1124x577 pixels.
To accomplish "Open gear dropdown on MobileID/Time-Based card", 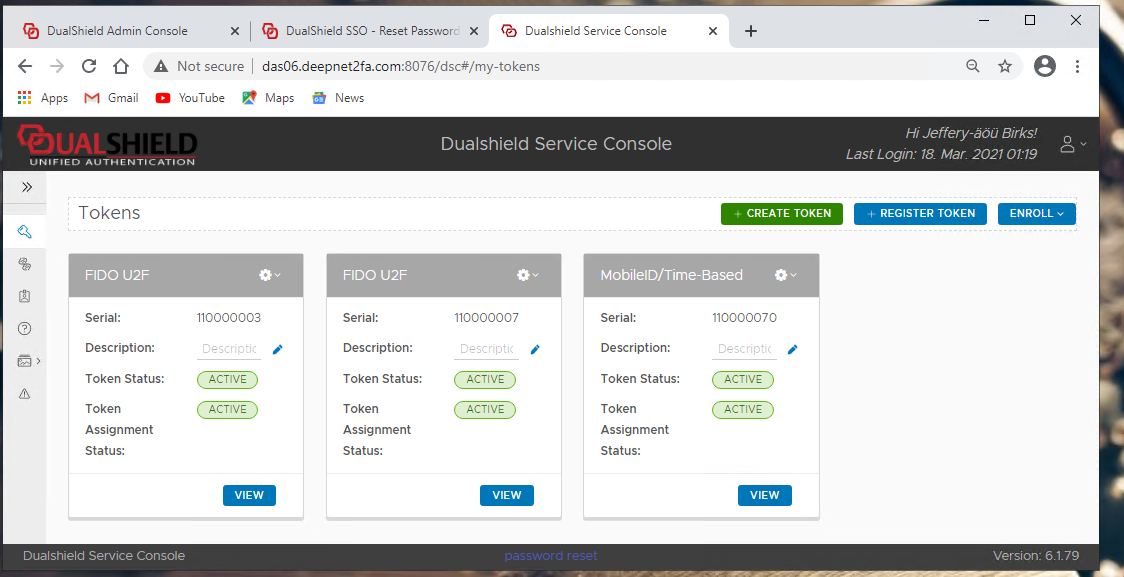I will [x=785, y=275].
